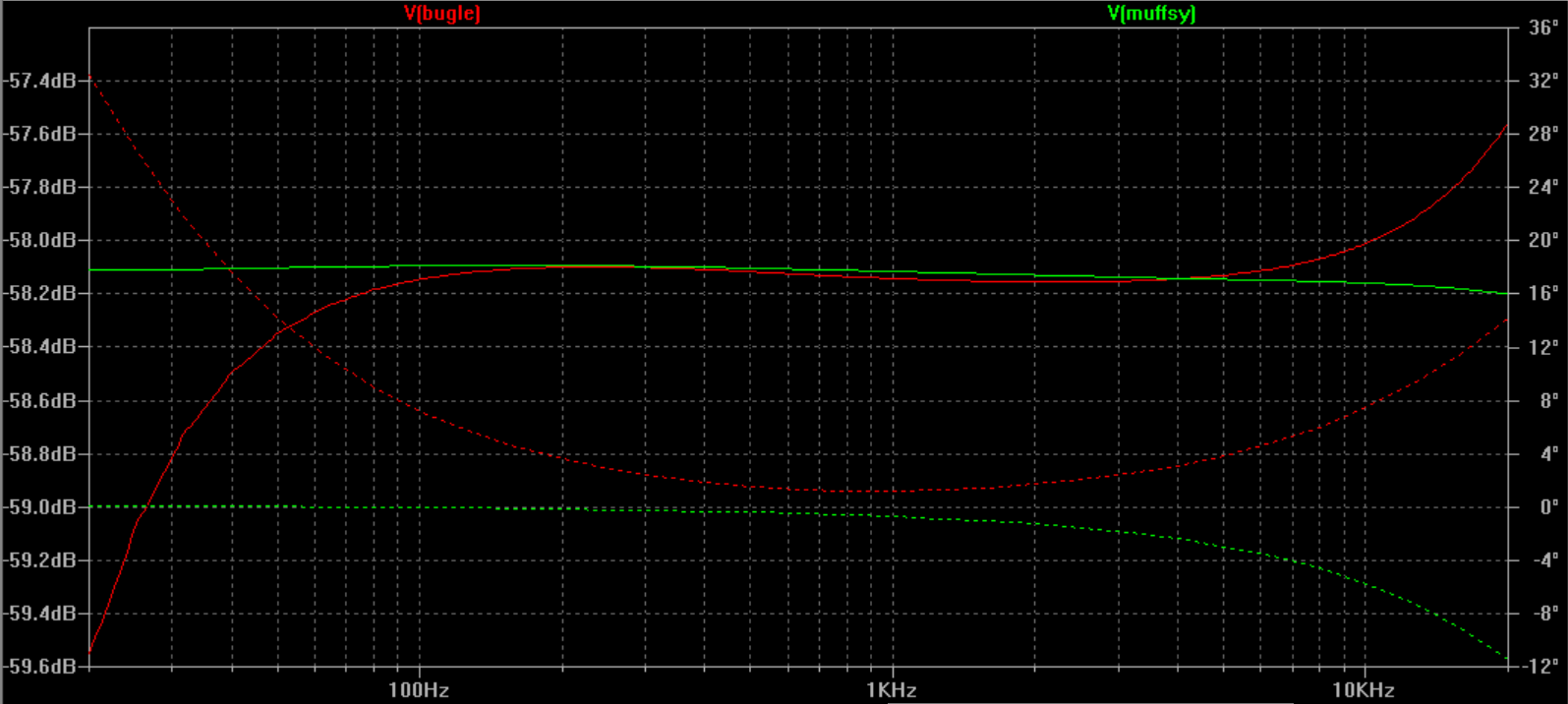
Task: Click the -58.6dB left axis label
Action: coord(40,400)
